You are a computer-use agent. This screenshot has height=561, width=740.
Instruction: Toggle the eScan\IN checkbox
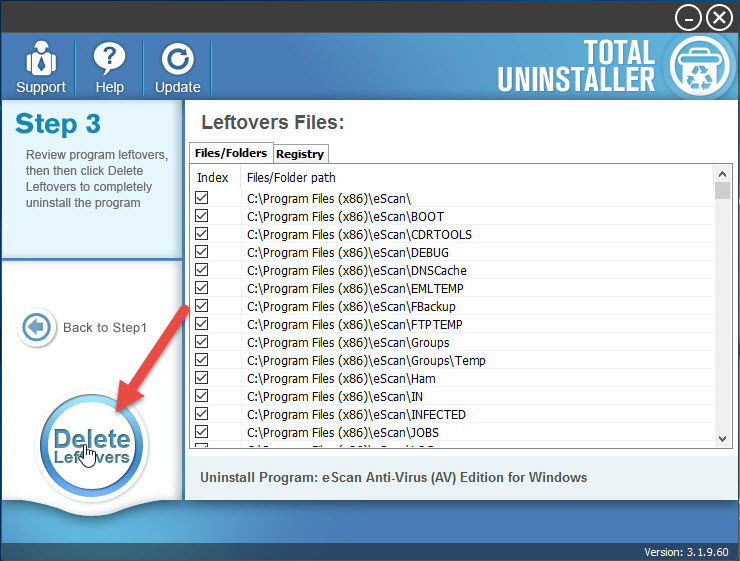[x=202, y=395]
